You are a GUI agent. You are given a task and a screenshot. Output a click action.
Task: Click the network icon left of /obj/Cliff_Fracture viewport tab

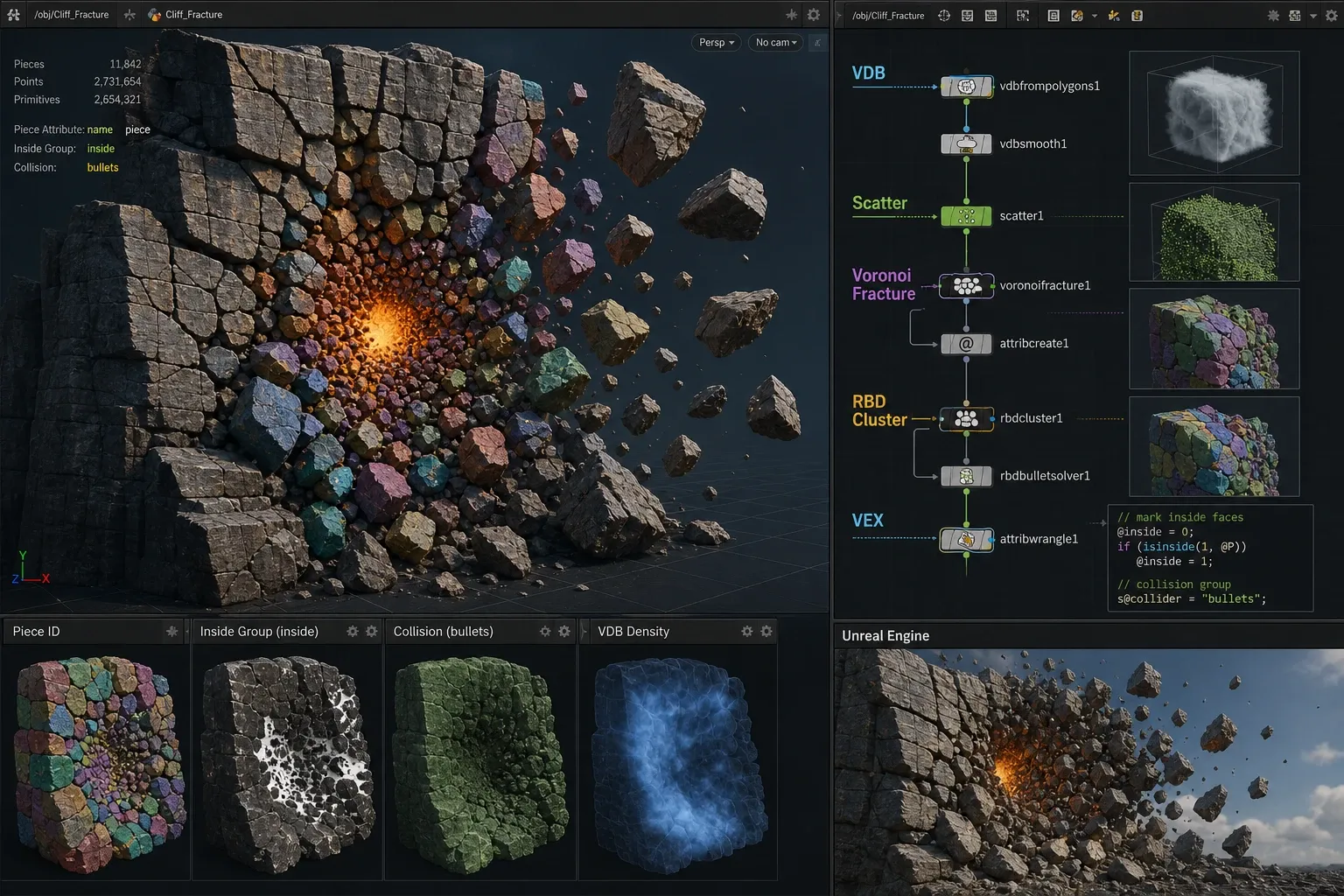(x=13, y=15)
